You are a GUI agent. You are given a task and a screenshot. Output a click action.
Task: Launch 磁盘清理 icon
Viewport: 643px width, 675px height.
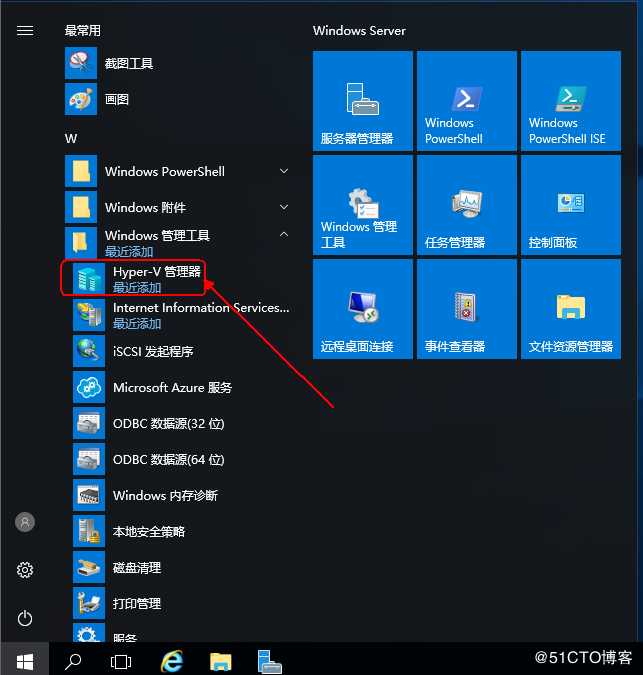89,567
